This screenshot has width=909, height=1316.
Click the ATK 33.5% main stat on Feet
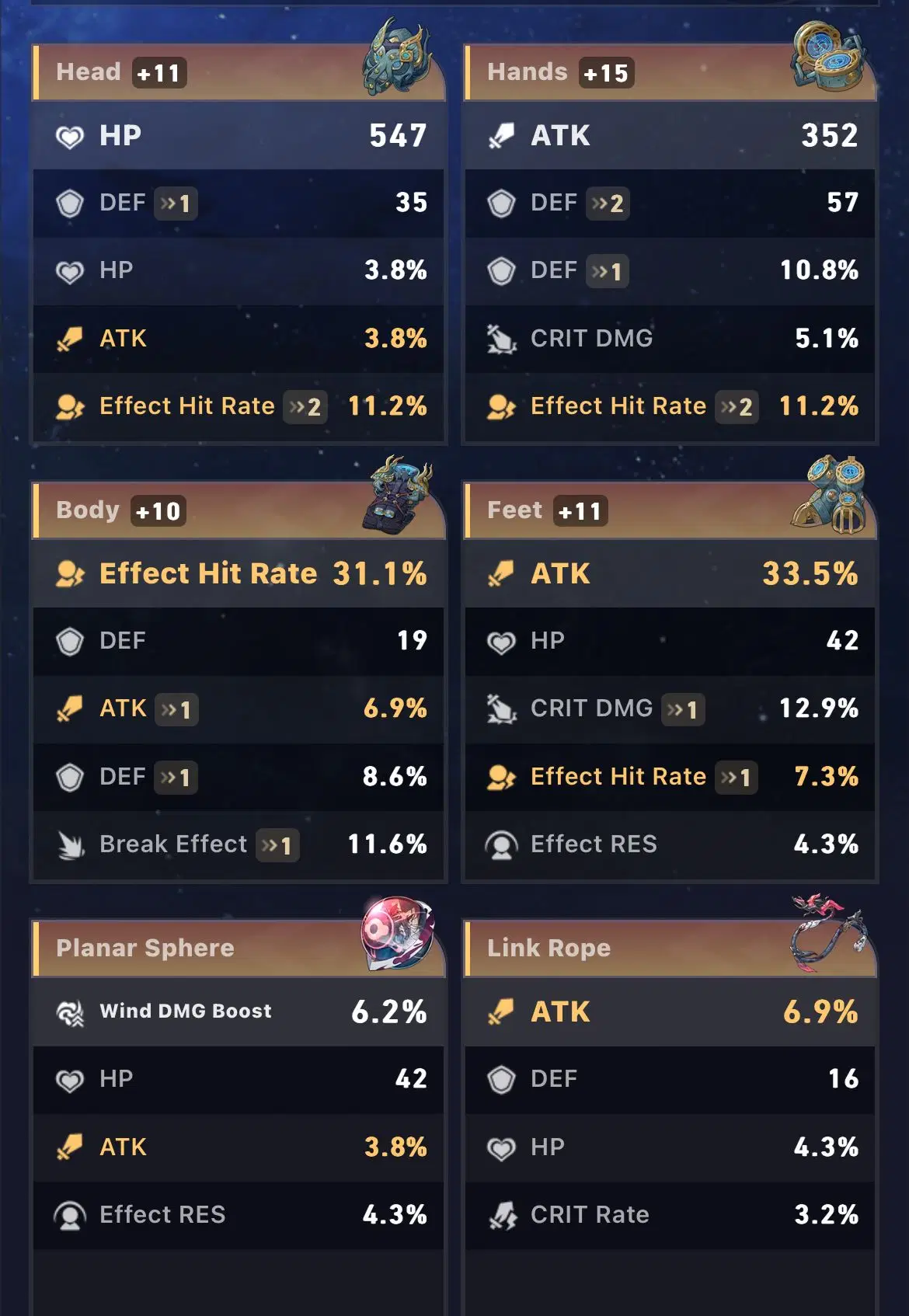click(x=668, y=573)
